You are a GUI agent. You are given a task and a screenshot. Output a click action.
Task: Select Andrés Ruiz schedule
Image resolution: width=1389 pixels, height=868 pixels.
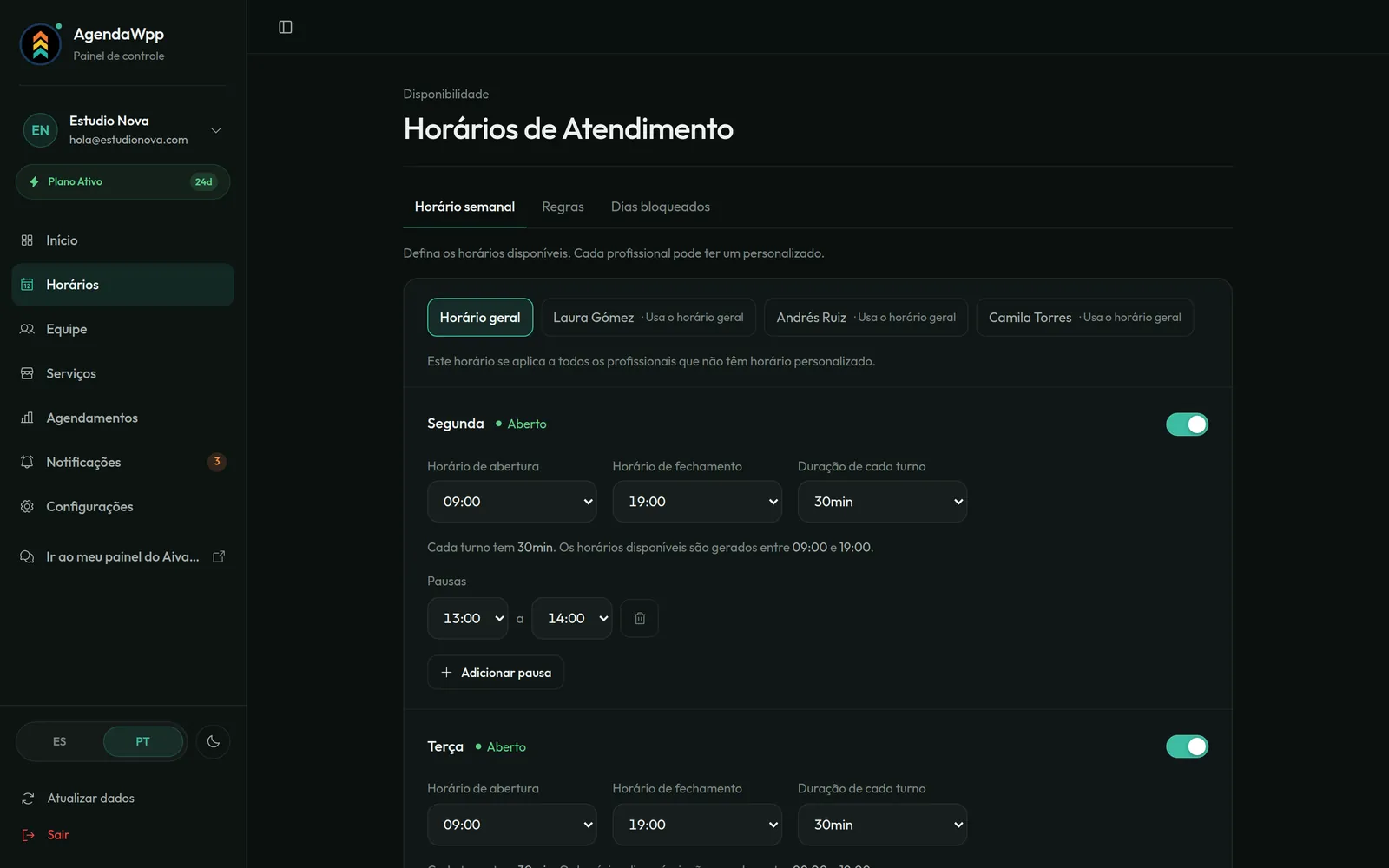tap(866, 318)
